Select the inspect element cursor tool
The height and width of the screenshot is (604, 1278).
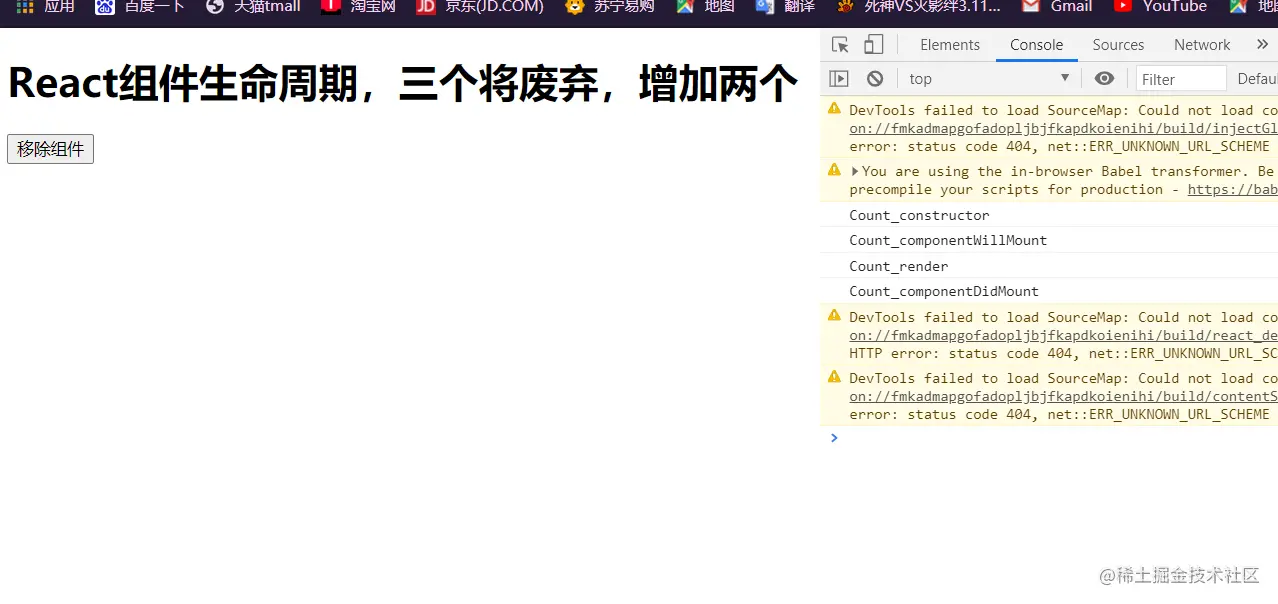[840, 44]
